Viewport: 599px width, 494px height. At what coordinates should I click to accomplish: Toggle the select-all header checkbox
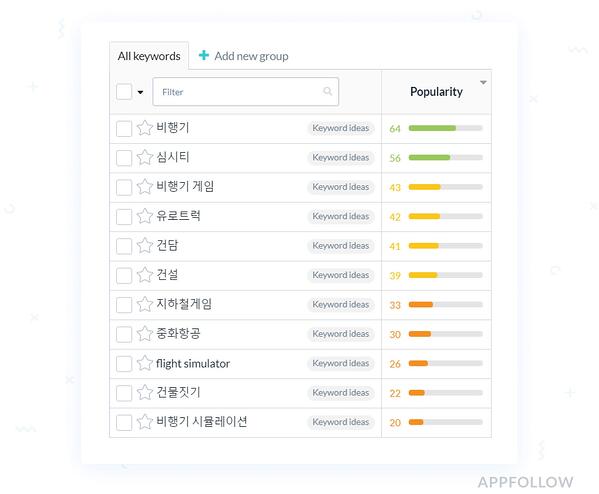(x=124, y=92)
